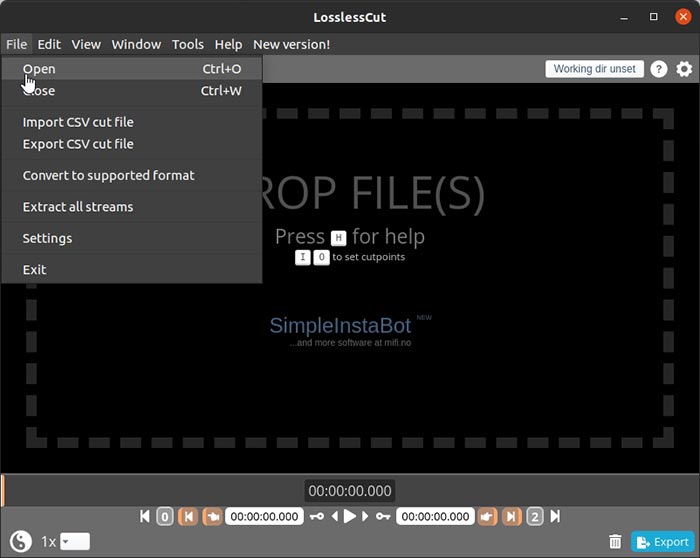Image resolution: width=700 pixels, height=558 pixels.
Task: Select Convert to supported format
Action: [132, 175]
